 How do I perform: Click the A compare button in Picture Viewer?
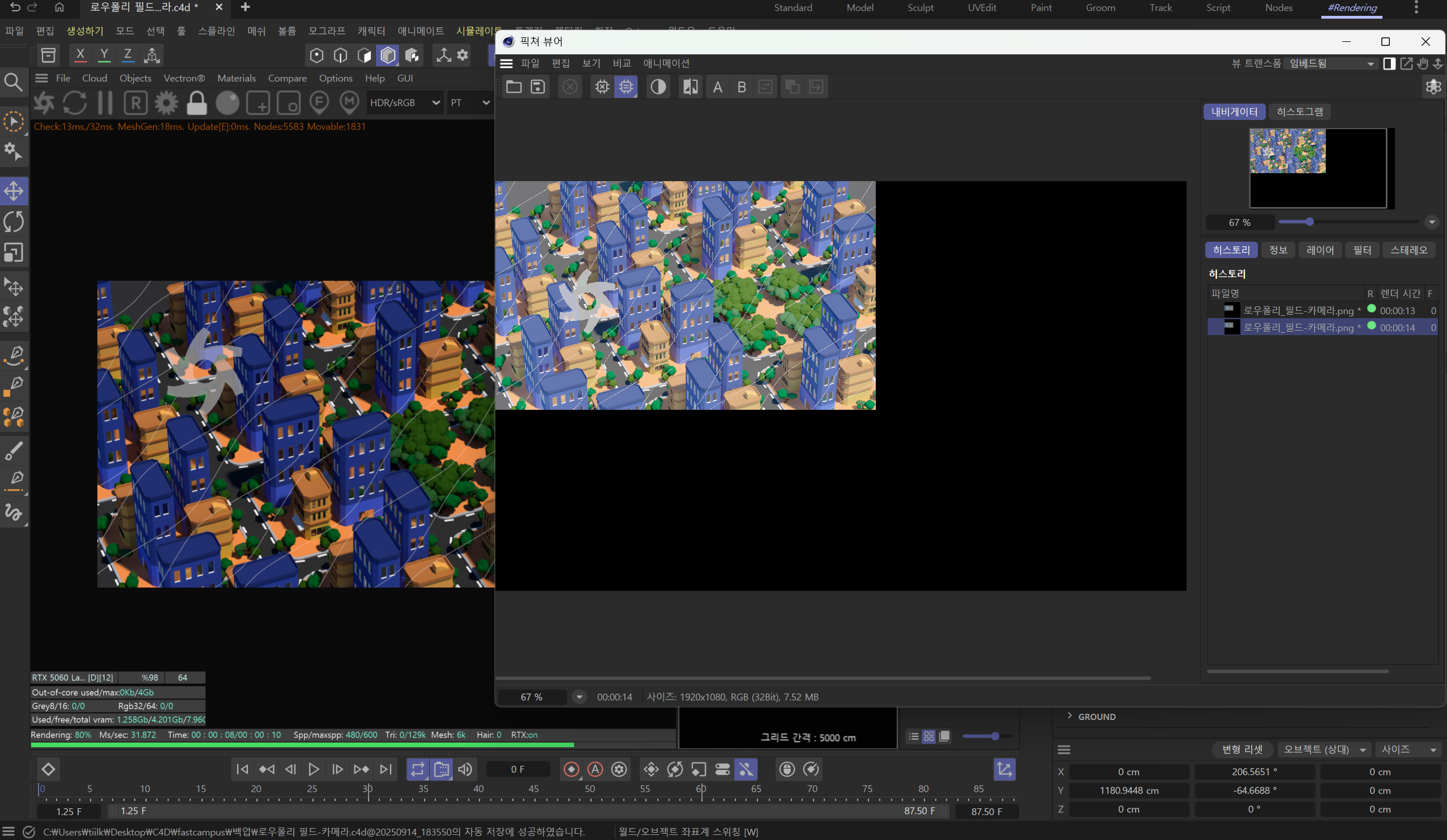click(717, 87)
